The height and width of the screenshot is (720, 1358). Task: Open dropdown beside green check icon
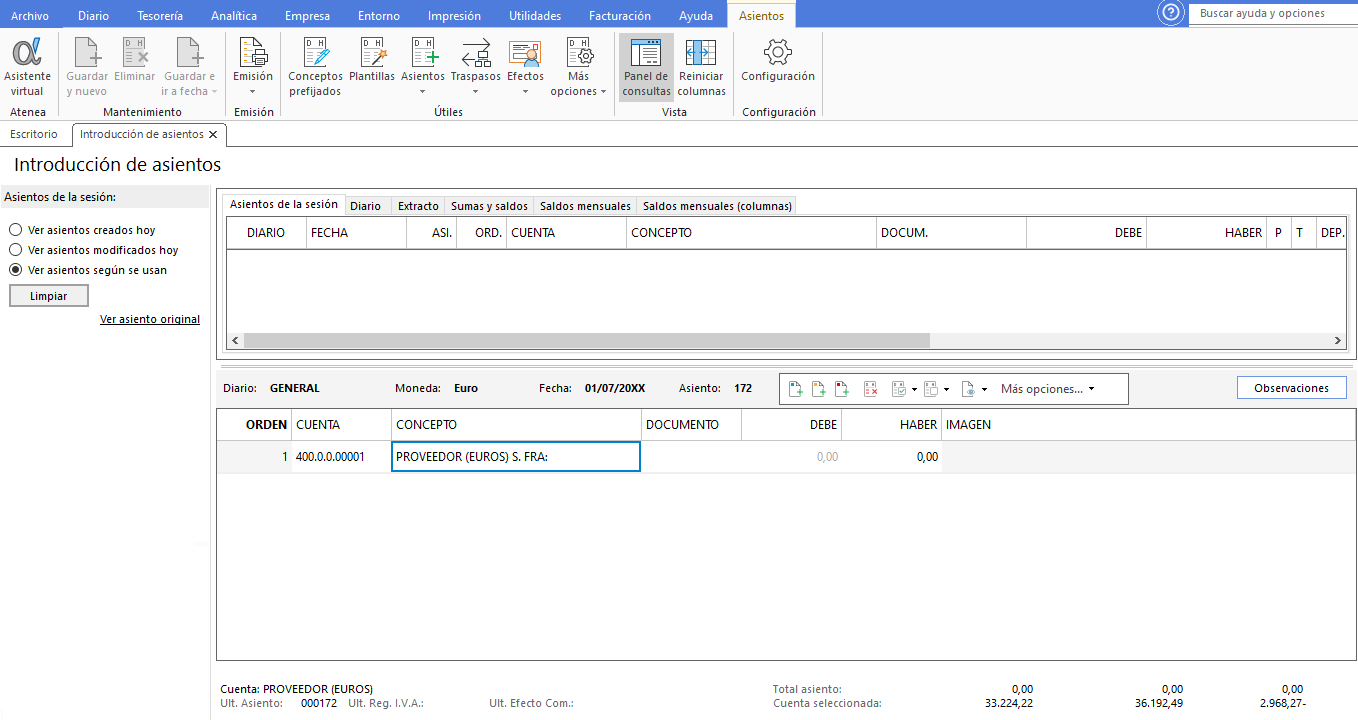click(914, 390)
